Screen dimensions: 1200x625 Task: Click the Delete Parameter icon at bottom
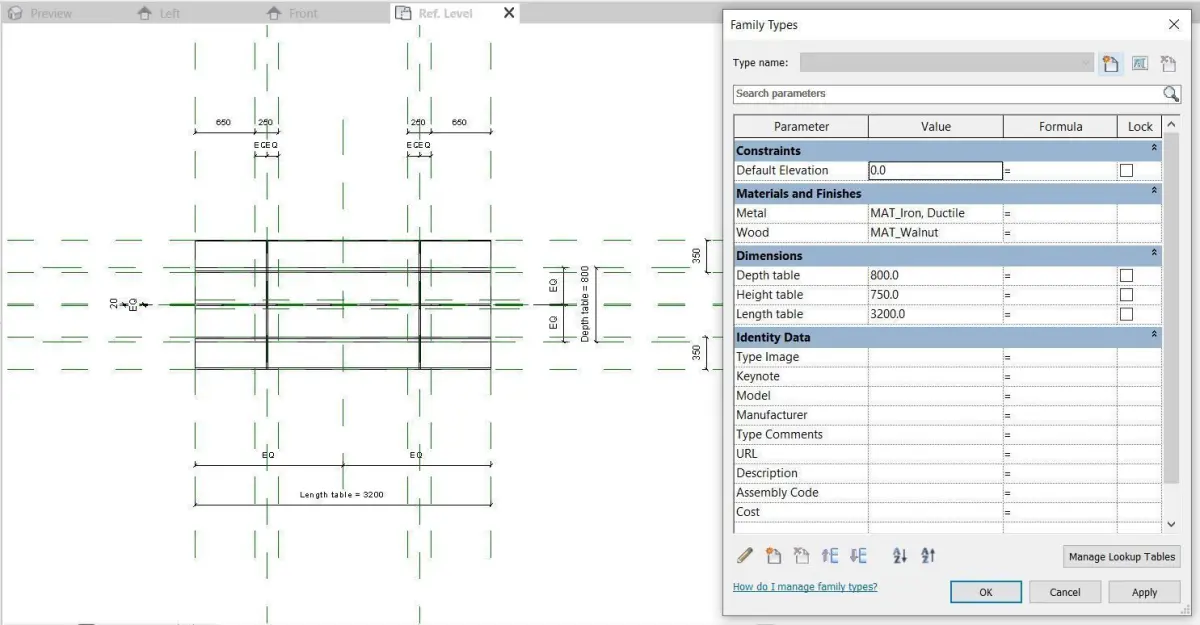(801, 556)
